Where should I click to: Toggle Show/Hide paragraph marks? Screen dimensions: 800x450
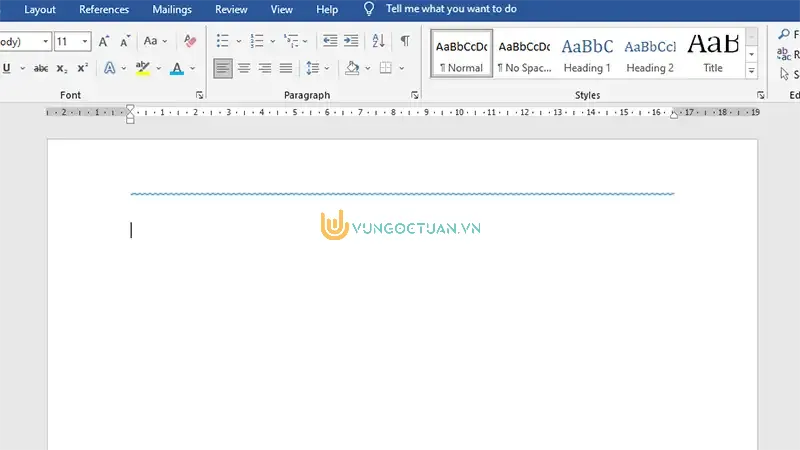click(x=405, y=41)
